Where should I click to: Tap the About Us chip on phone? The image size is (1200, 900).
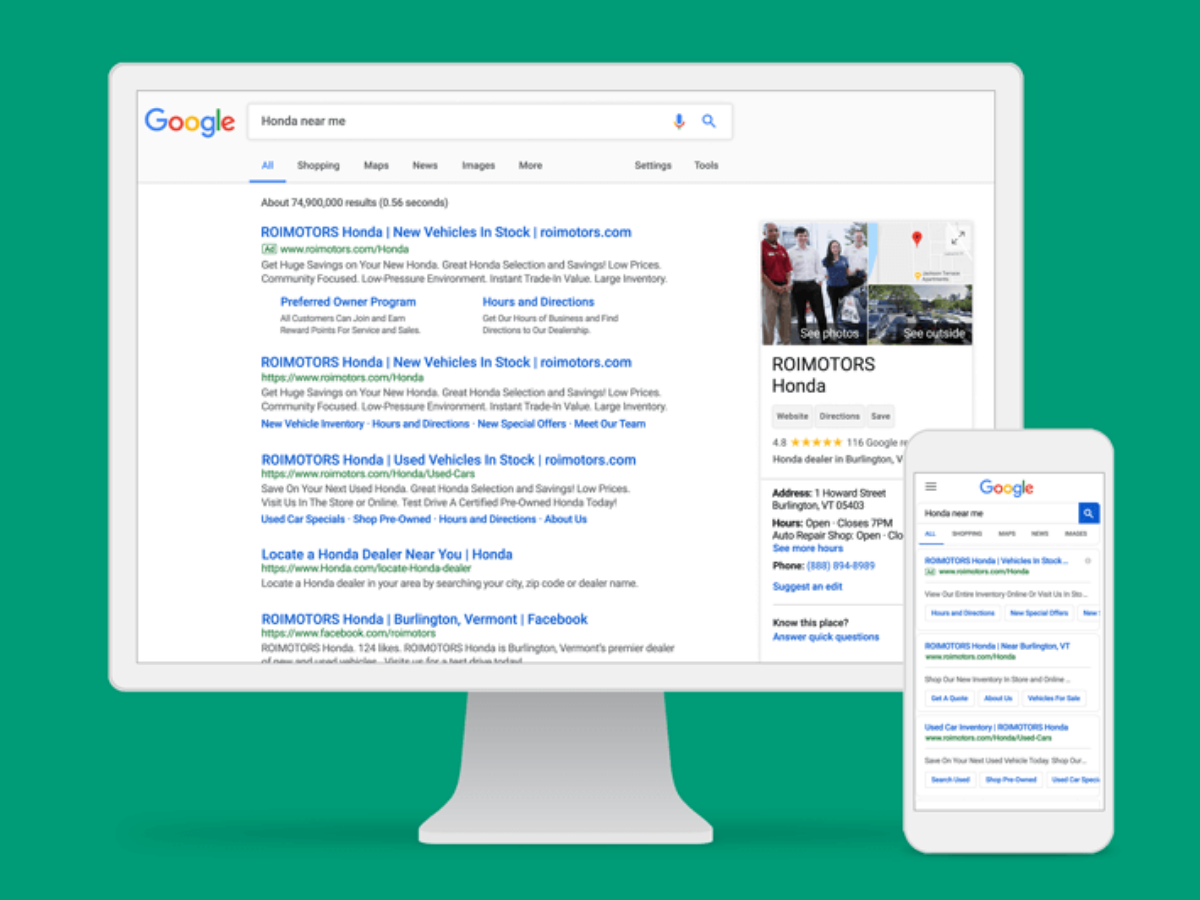tap(998, 698)
